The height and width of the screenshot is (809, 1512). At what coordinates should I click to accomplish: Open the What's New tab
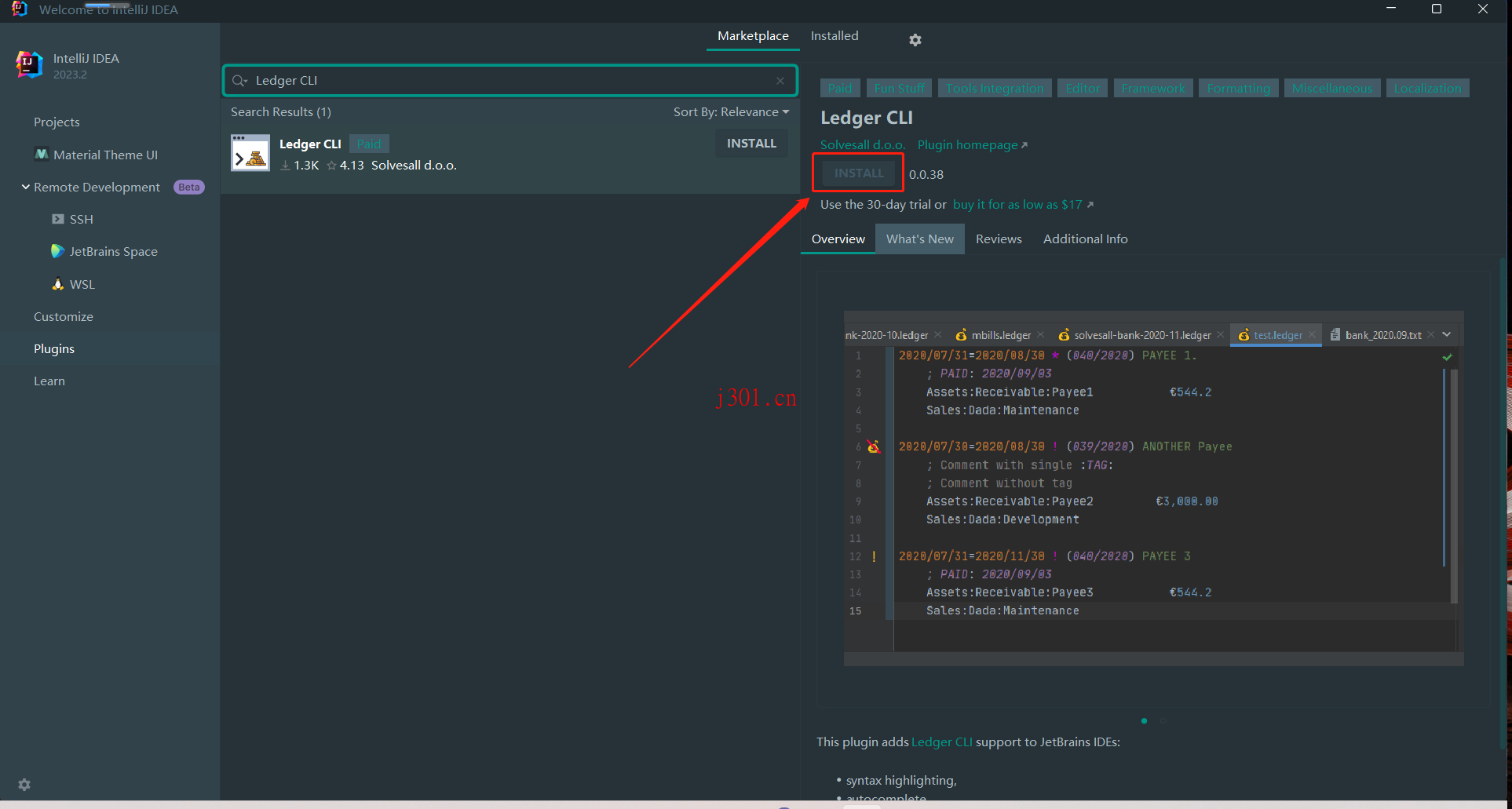pos(920,239)
